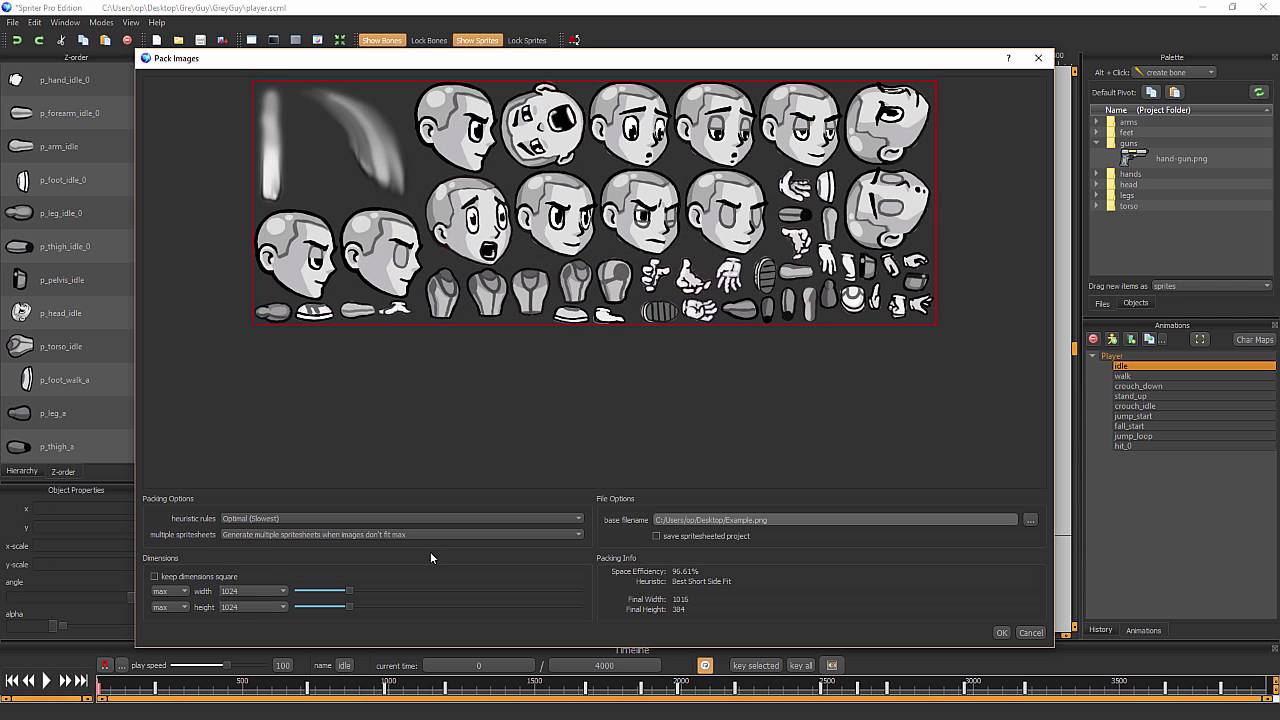This screenshot has width=1280, height=720.
Task: Click the key selected button
Action: (756, 665)
